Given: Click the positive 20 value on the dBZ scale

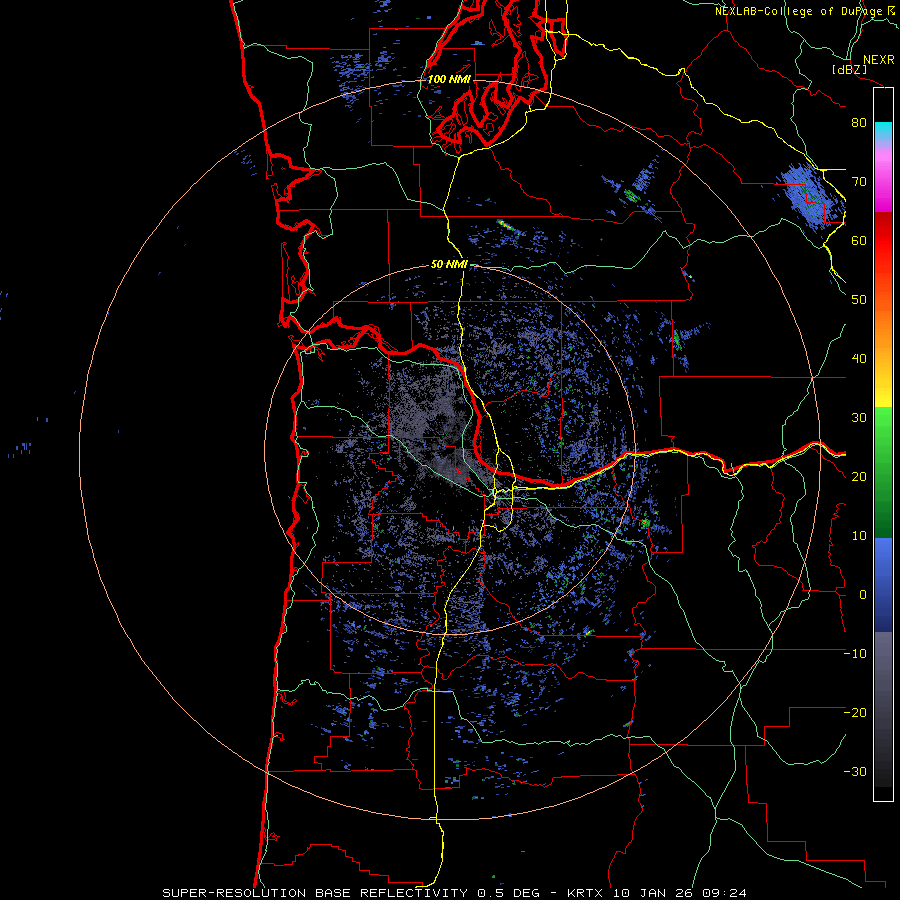Looking at the screenshot, I should point(859,477).
